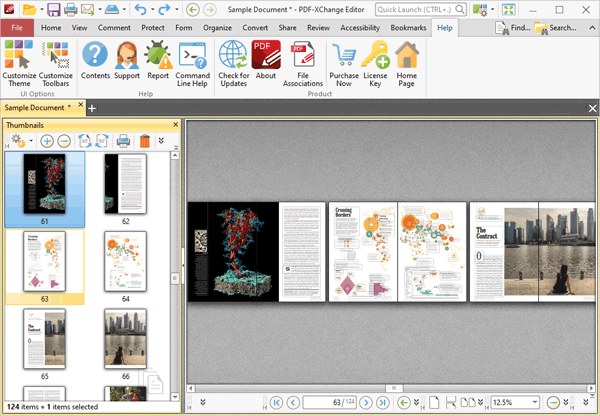
Task: Click the Purchase Now button
Action: (343, 64)
